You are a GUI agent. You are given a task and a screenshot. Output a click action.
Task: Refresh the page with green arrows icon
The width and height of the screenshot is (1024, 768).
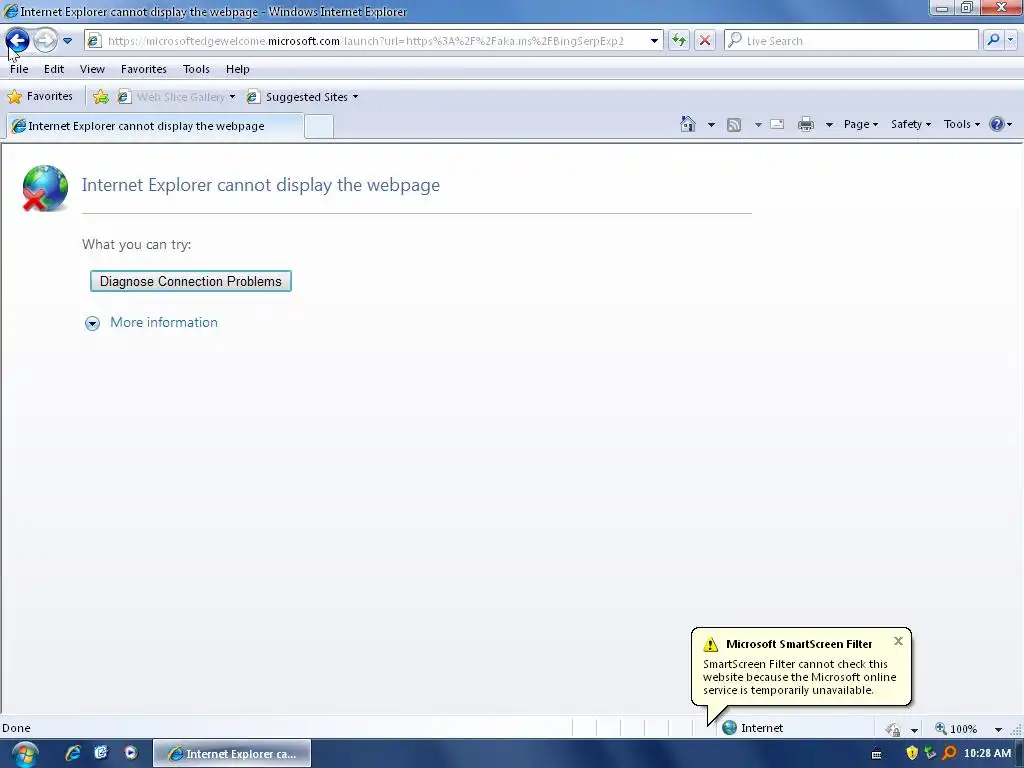click(679, 40)
